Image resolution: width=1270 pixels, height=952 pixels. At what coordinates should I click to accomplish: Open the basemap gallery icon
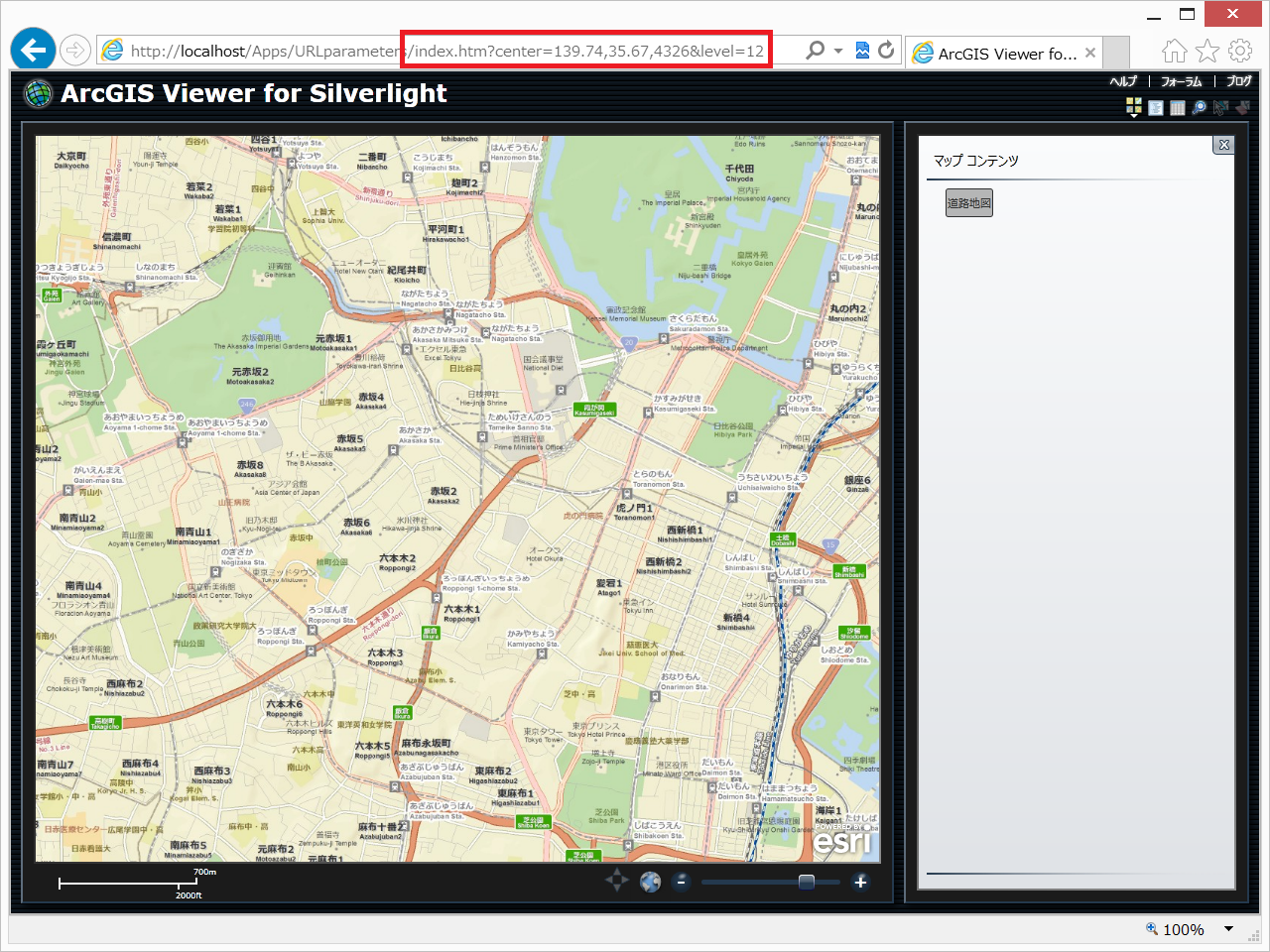pos(1134,108)
